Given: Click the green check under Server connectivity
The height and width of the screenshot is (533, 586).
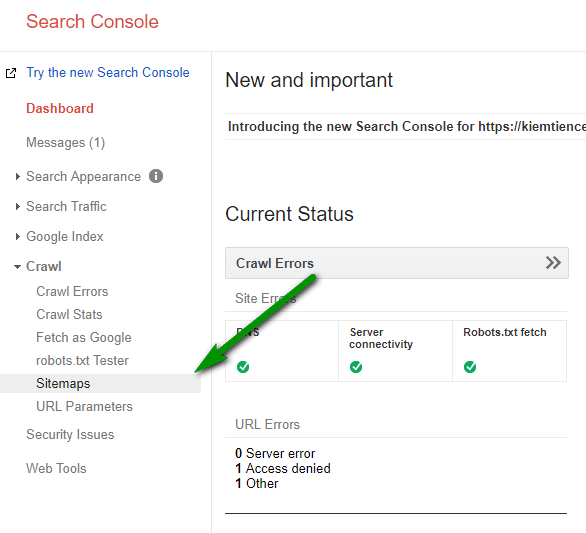Looking at the screenshot, I should [x=356, y=367].
